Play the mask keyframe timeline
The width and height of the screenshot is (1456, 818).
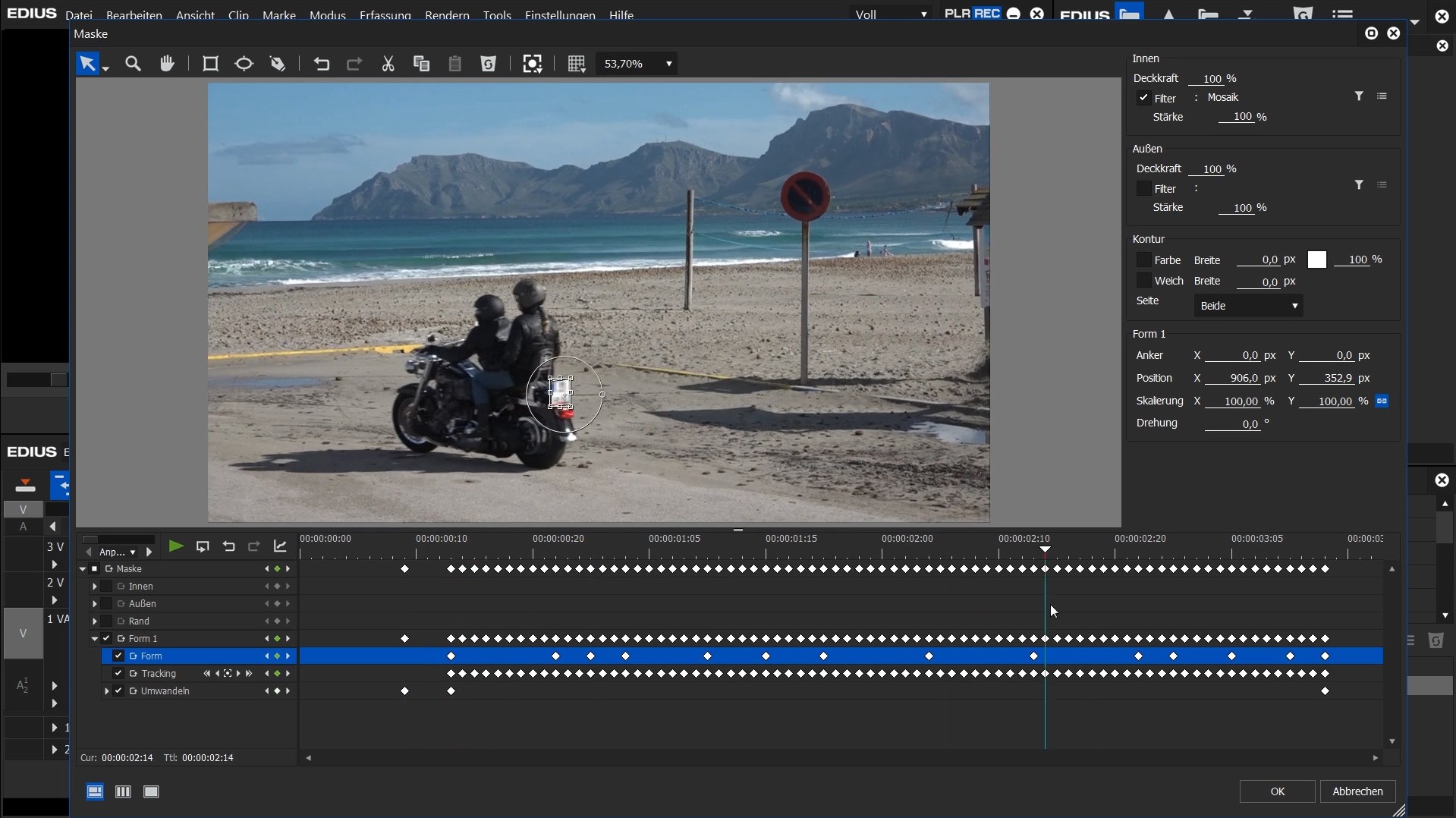point(175,546)
